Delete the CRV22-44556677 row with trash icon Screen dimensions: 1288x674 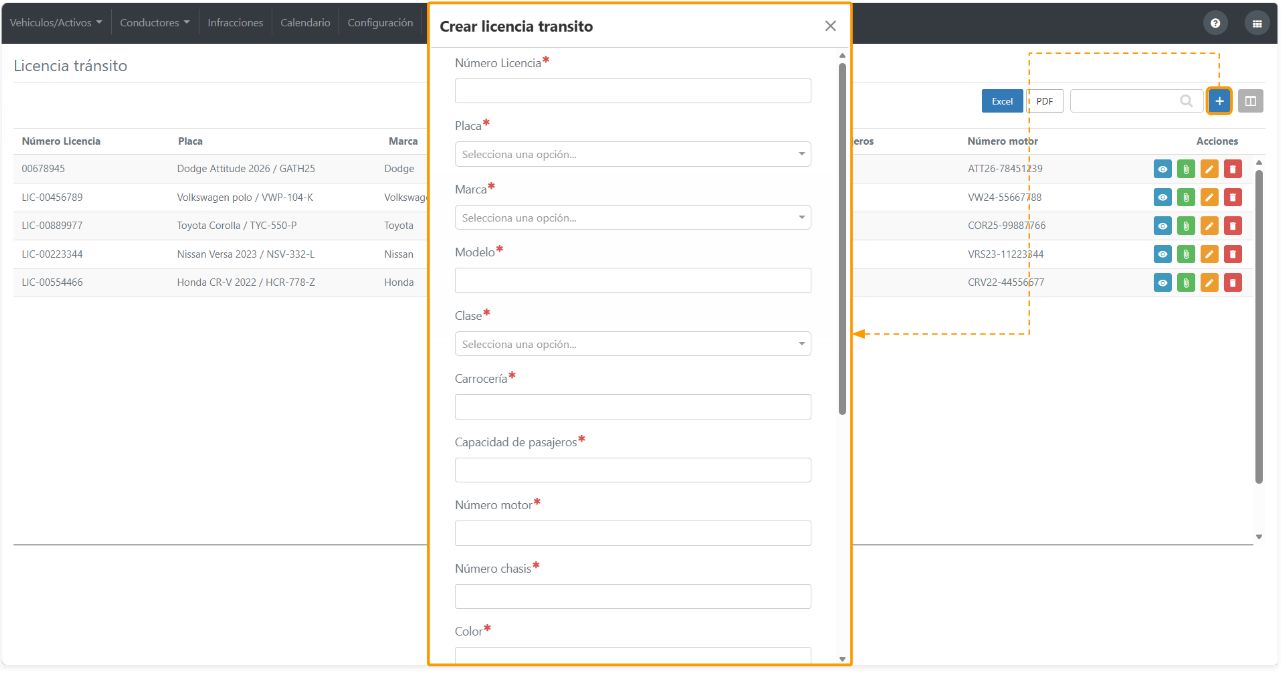coord(1233,283)
